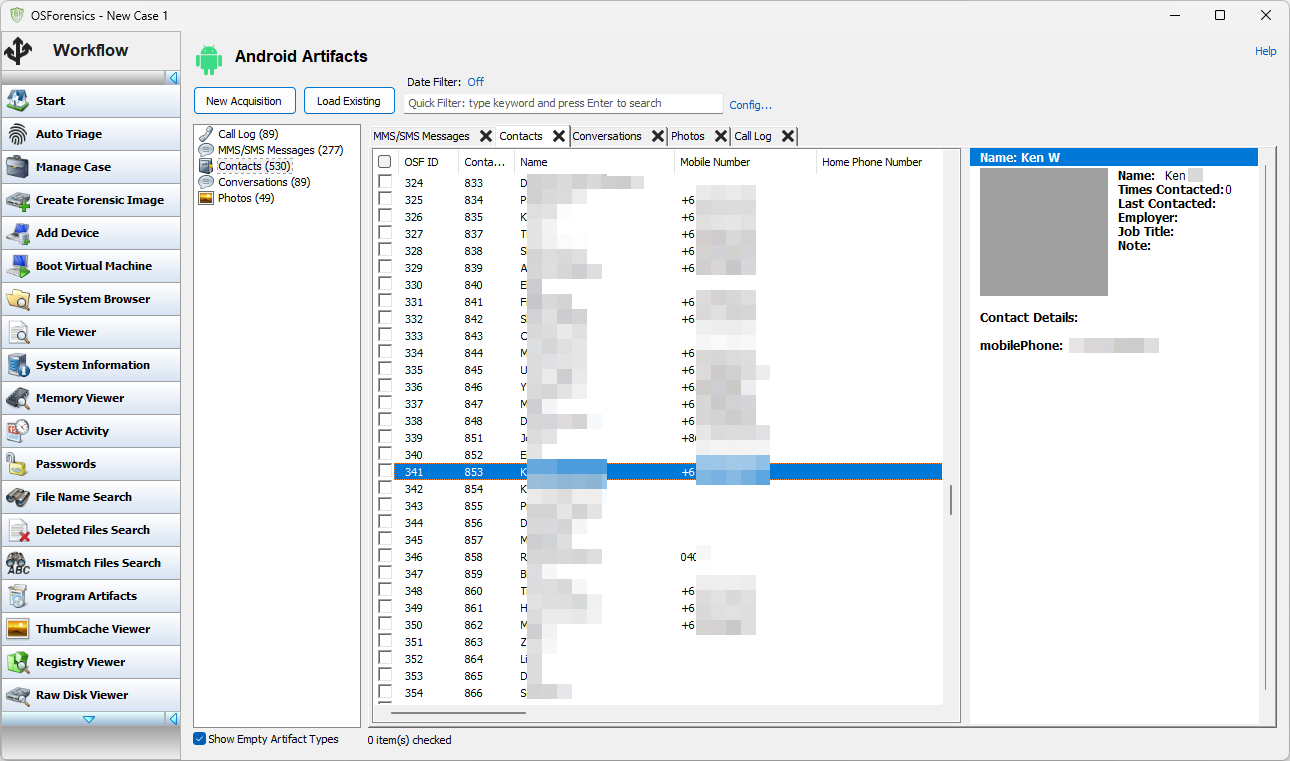The height and width of the screenshot is (761, 1290).
Task: Open User Activity module
Action: click(91, 431)
